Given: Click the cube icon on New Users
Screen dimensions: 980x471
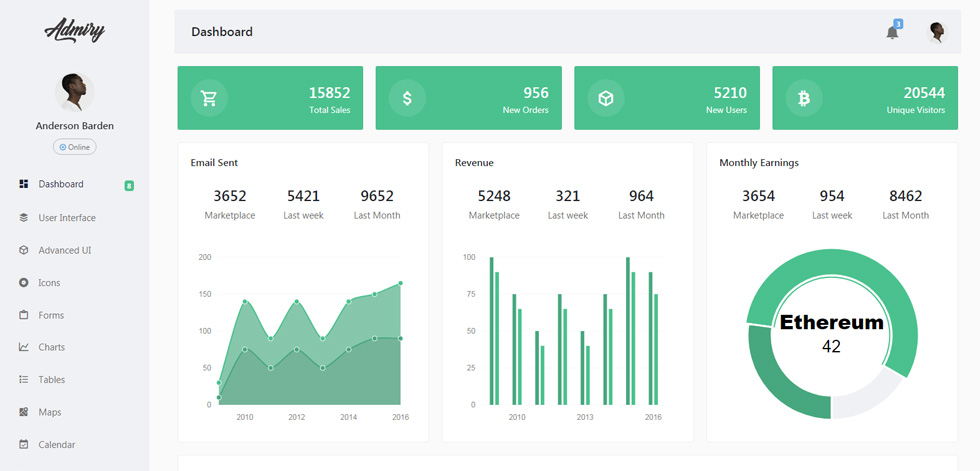Looking at the screenshot, I should (x=606, y=98).
